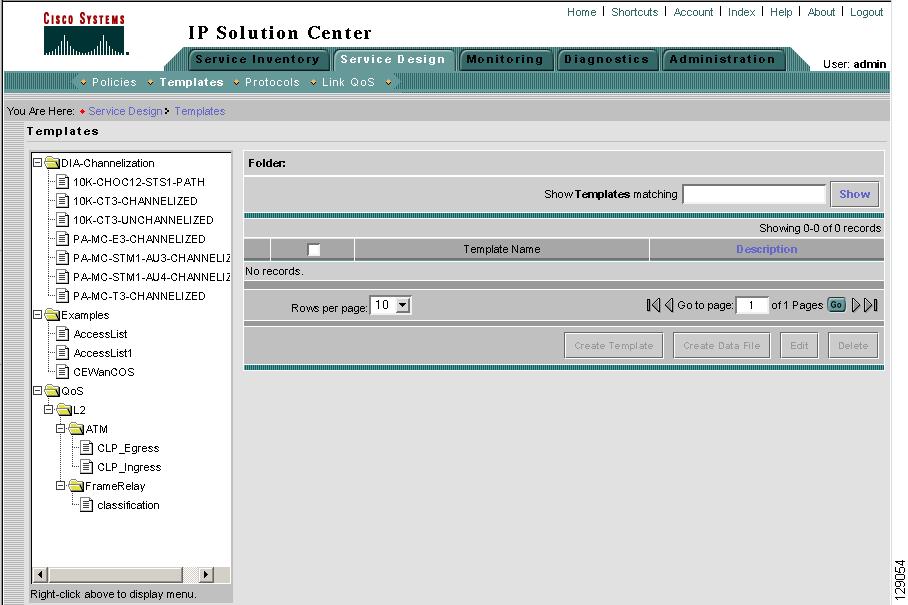Focus the Show Templates matching field
Image resolution: width=908 pixels, height=605 pixels.
coord(754,194)
